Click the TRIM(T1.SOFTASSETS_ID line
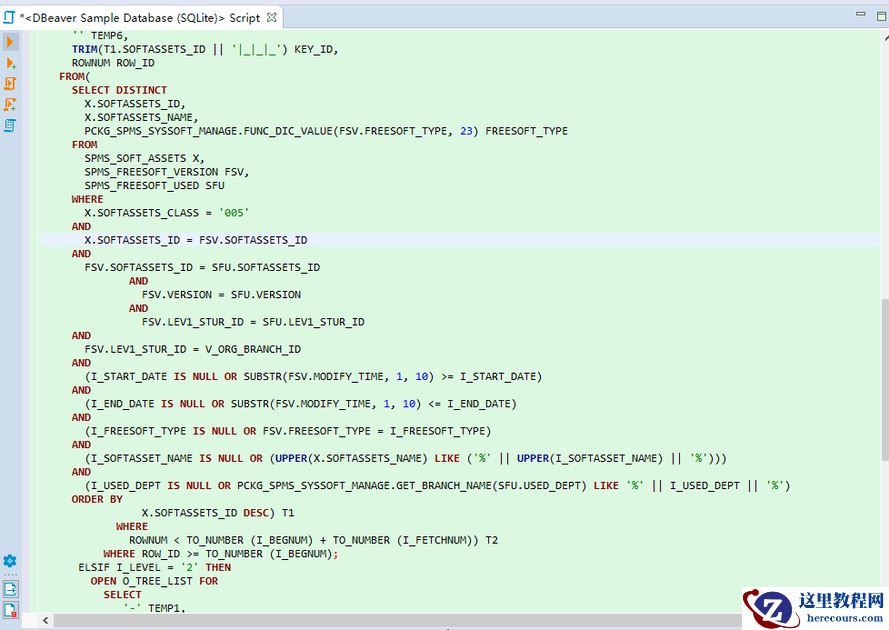 click(x=205, y=49)
